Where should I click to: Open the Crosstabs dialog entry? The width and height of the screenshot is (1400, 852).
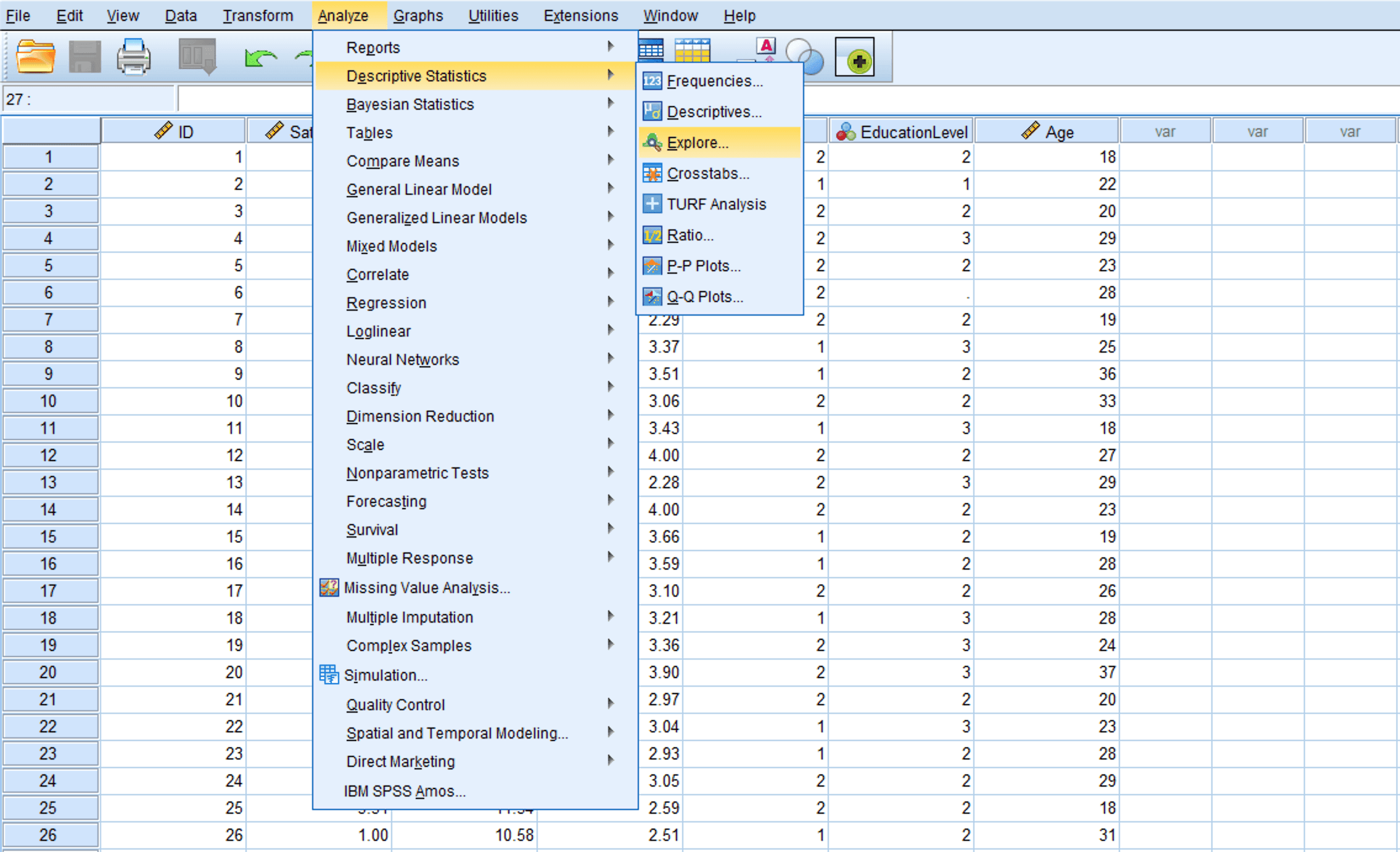coord(707,173)
